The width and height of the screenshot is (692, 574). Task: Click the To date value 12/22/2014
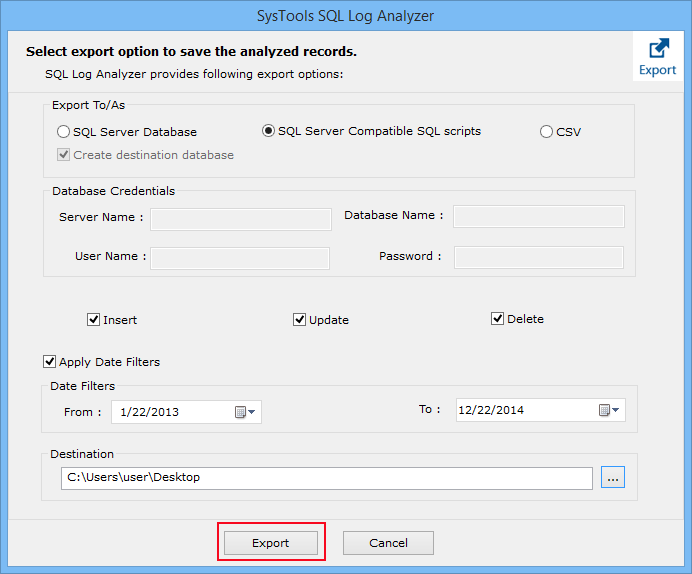click(x=491, y=410)
